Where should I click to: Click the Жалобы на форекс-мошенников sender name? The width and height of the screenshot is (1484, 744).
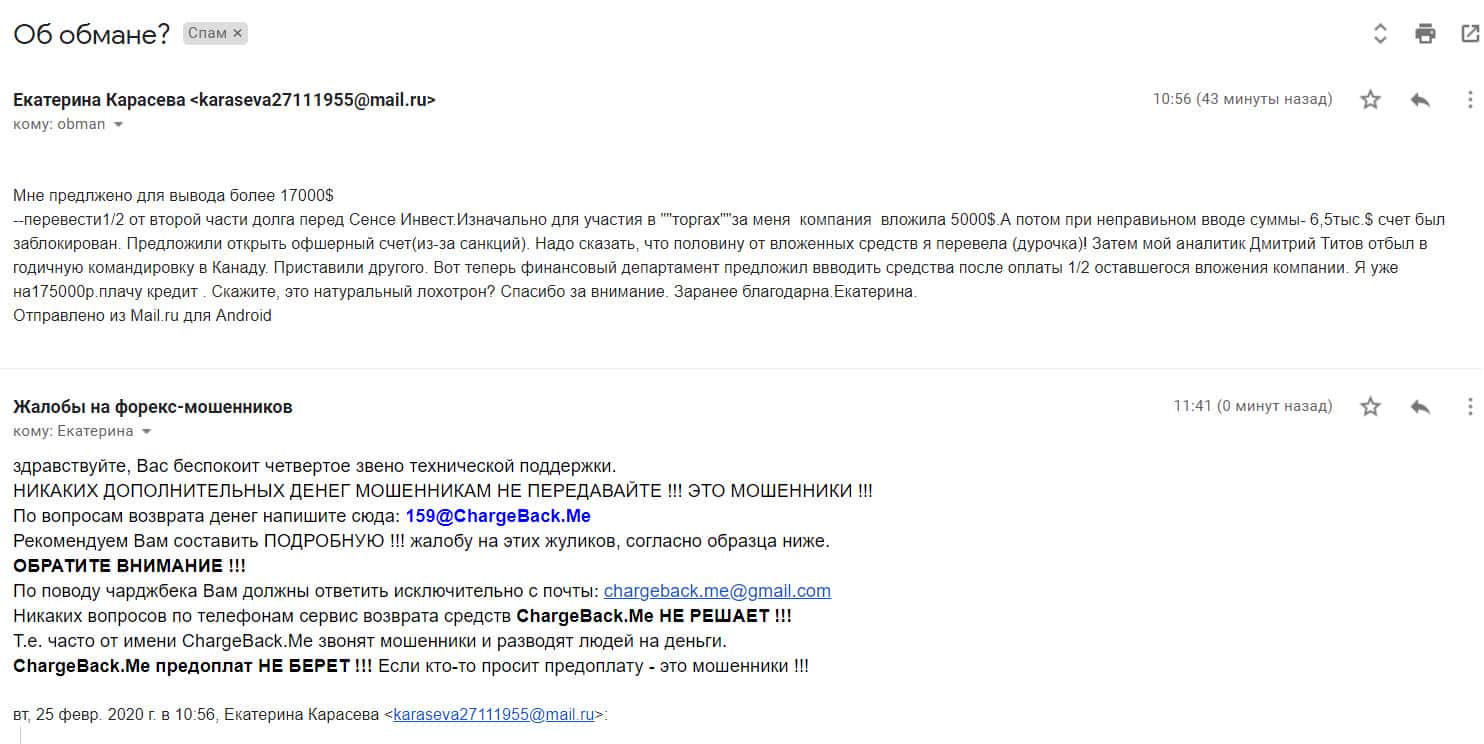pos(153,407)
